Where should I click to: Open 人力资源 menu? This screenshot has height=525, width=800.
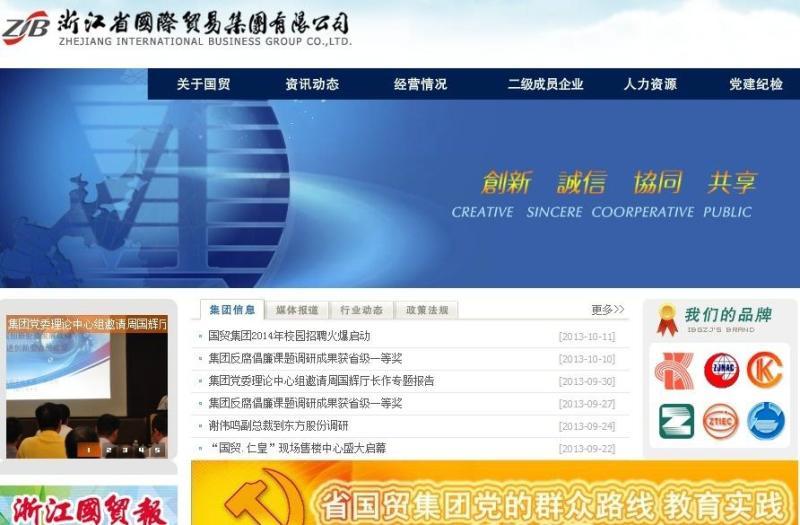tap(650, 84)
